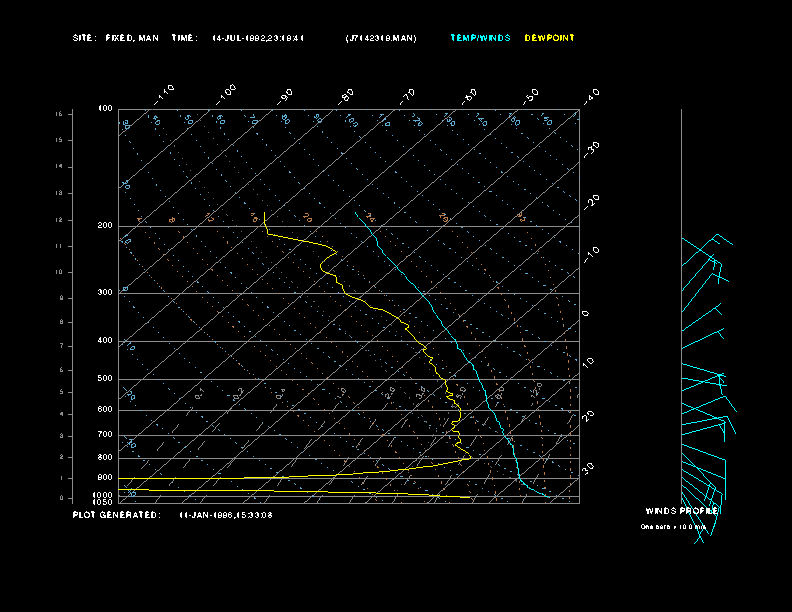Click the 500 pressure level label

coord(105,378)
